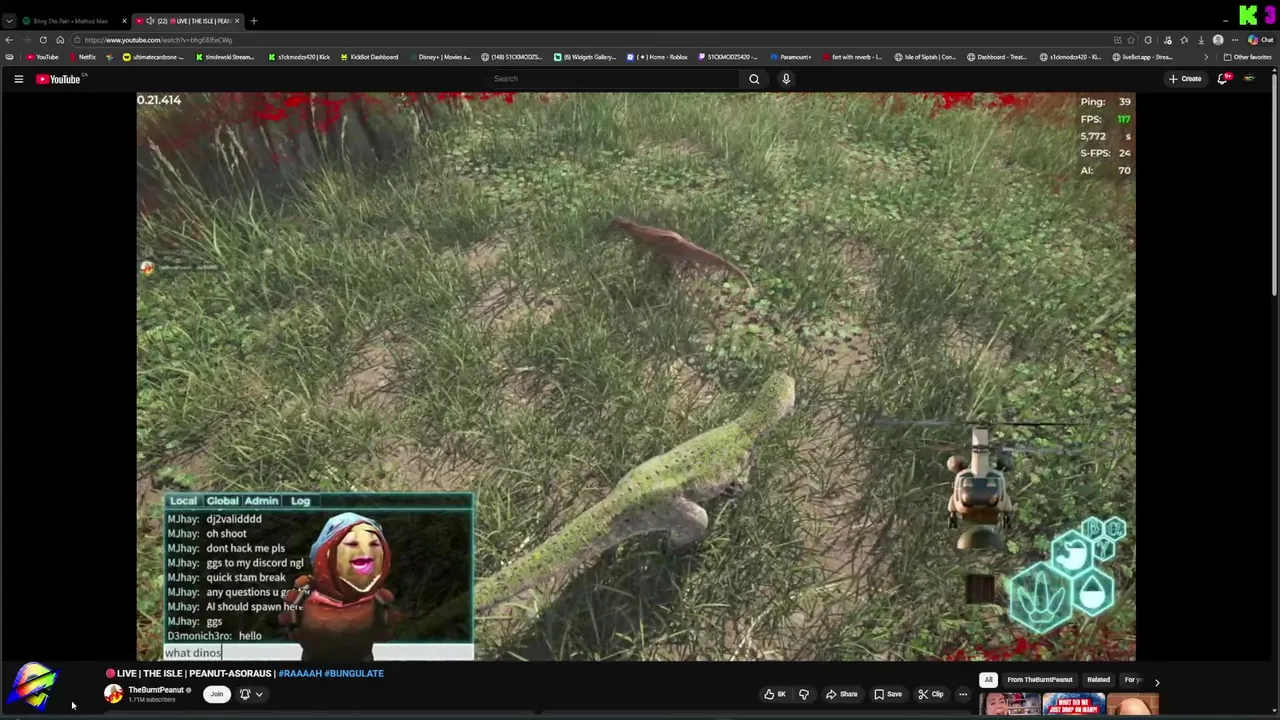Open the YouTube bookmark
The height and width of the screenshot is (720, 1280).
tap(42, 57)
